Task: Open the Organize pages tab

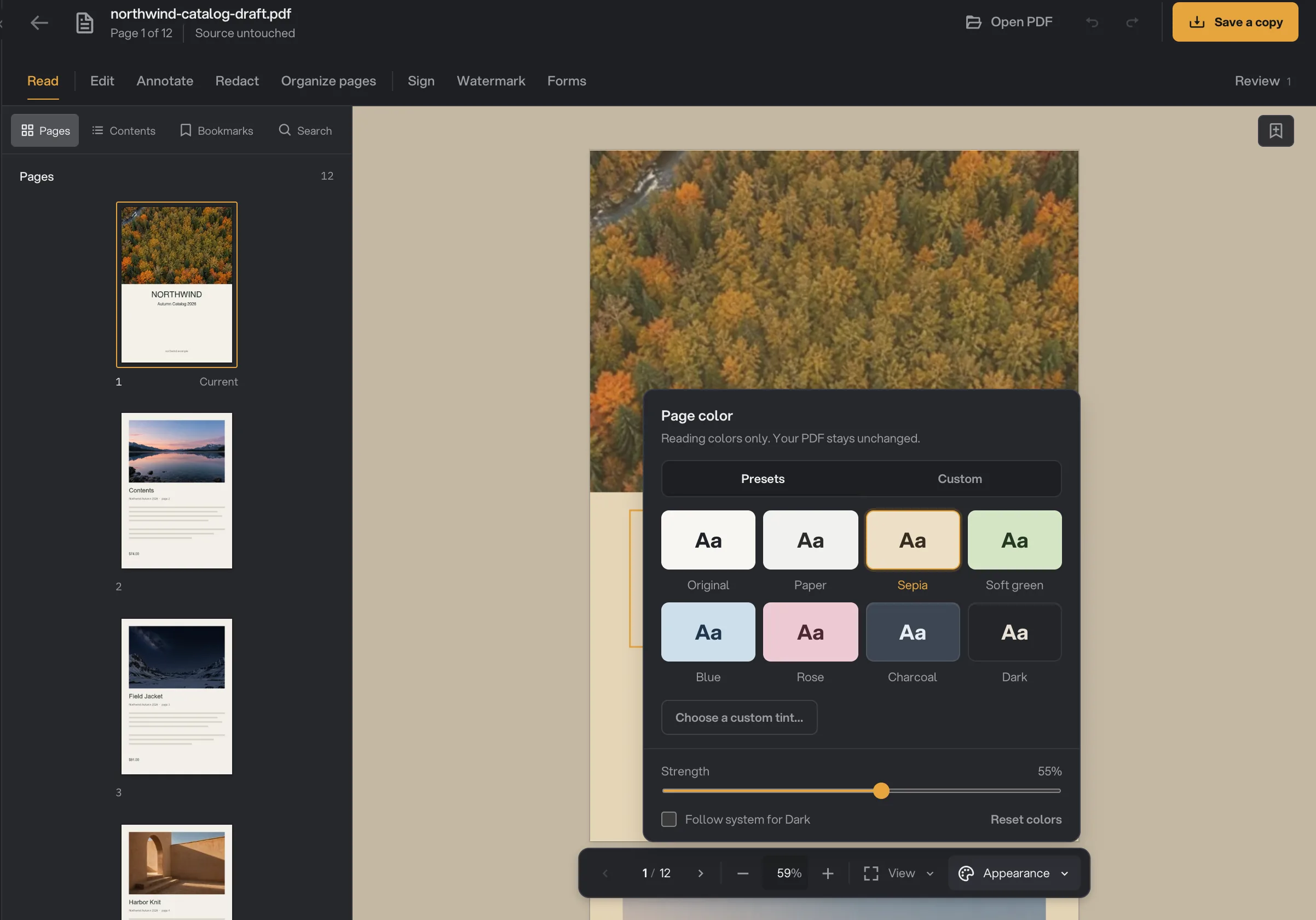Action: coord(328,81)
